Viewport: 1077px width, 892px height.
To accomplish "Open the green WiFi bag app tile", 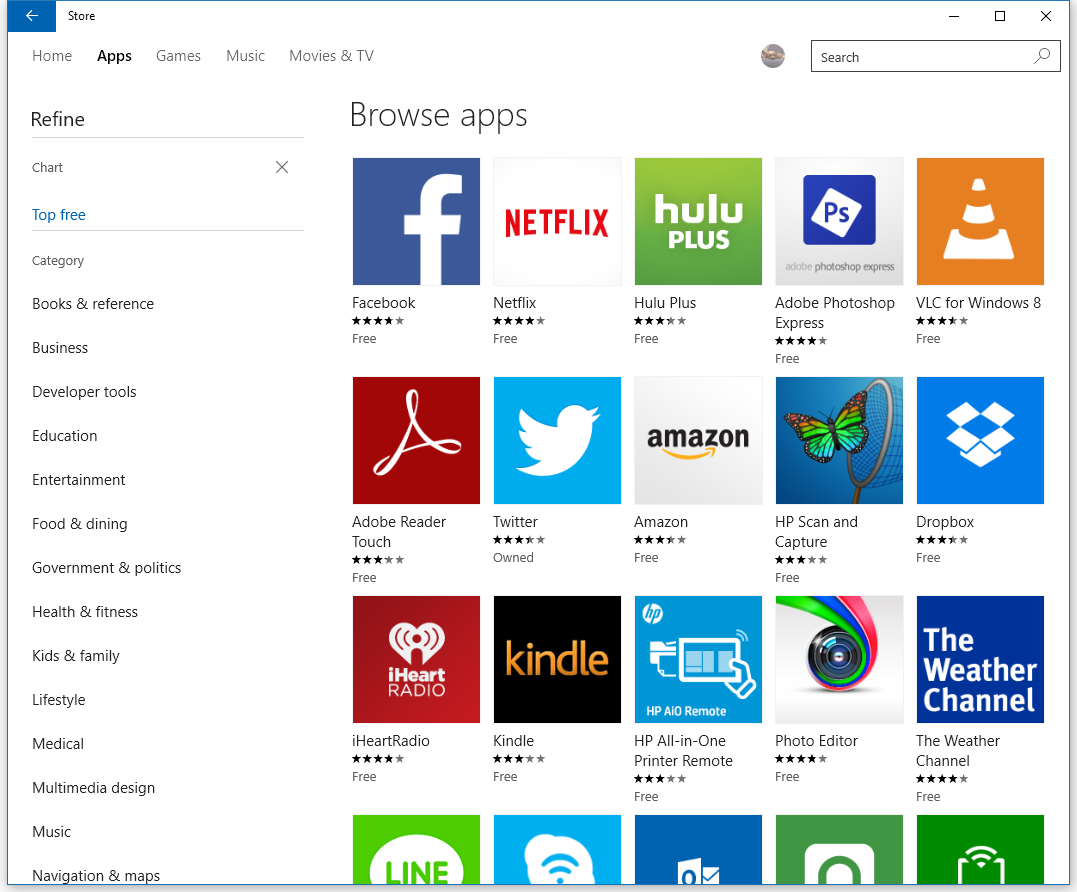I will [x=980, y=849].
